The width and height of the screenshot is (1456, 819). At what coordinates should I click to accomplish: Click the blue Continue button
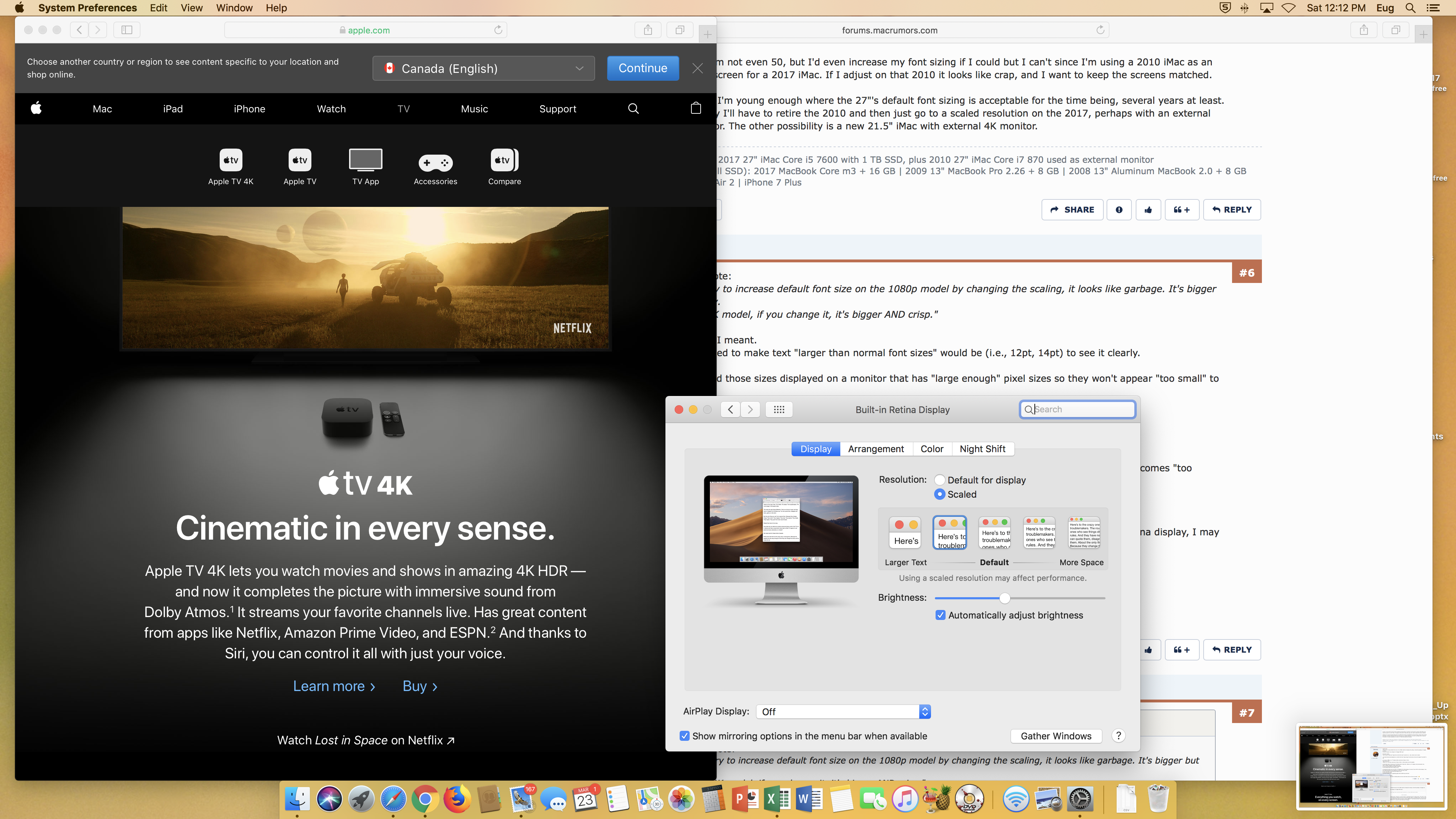tap(643, 68)
